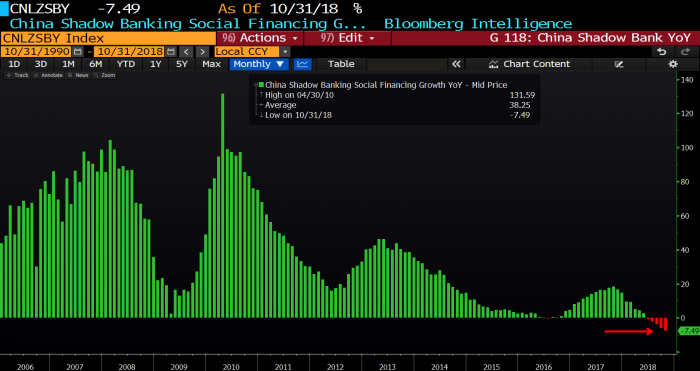Click the 2006 x-axis year label
This screenshot has width=700, height=371.
[25, 367]
